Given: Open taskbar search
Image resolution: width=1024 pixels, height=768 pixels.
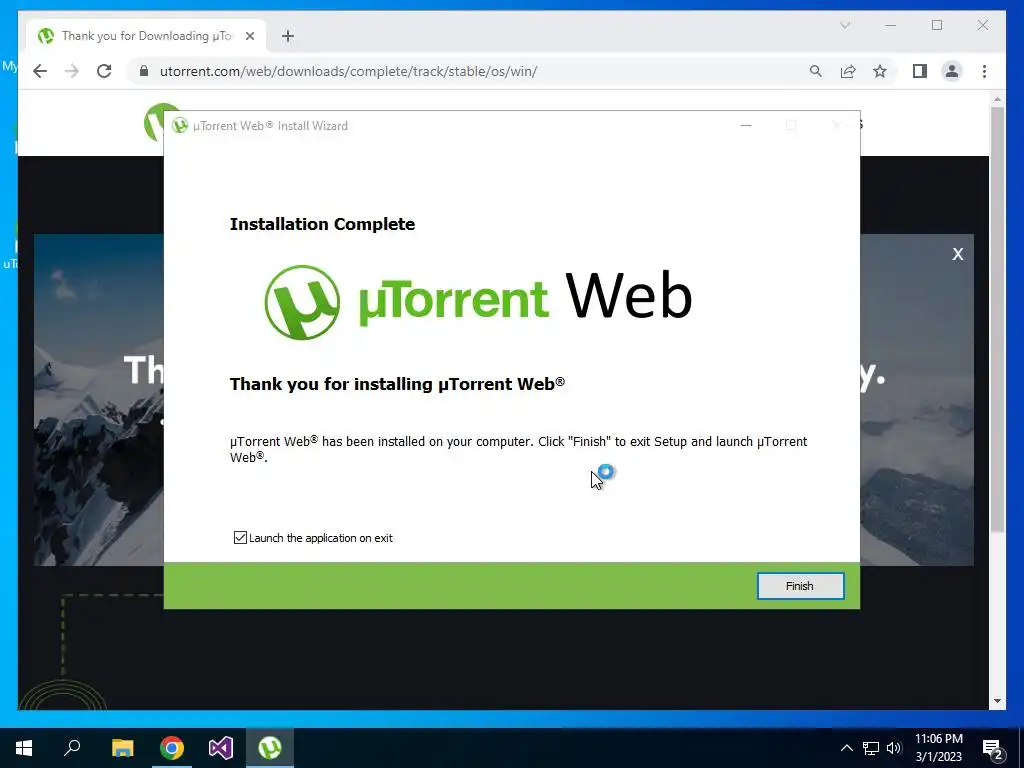Looking at the screenshot, I should [x=72, y=748].
